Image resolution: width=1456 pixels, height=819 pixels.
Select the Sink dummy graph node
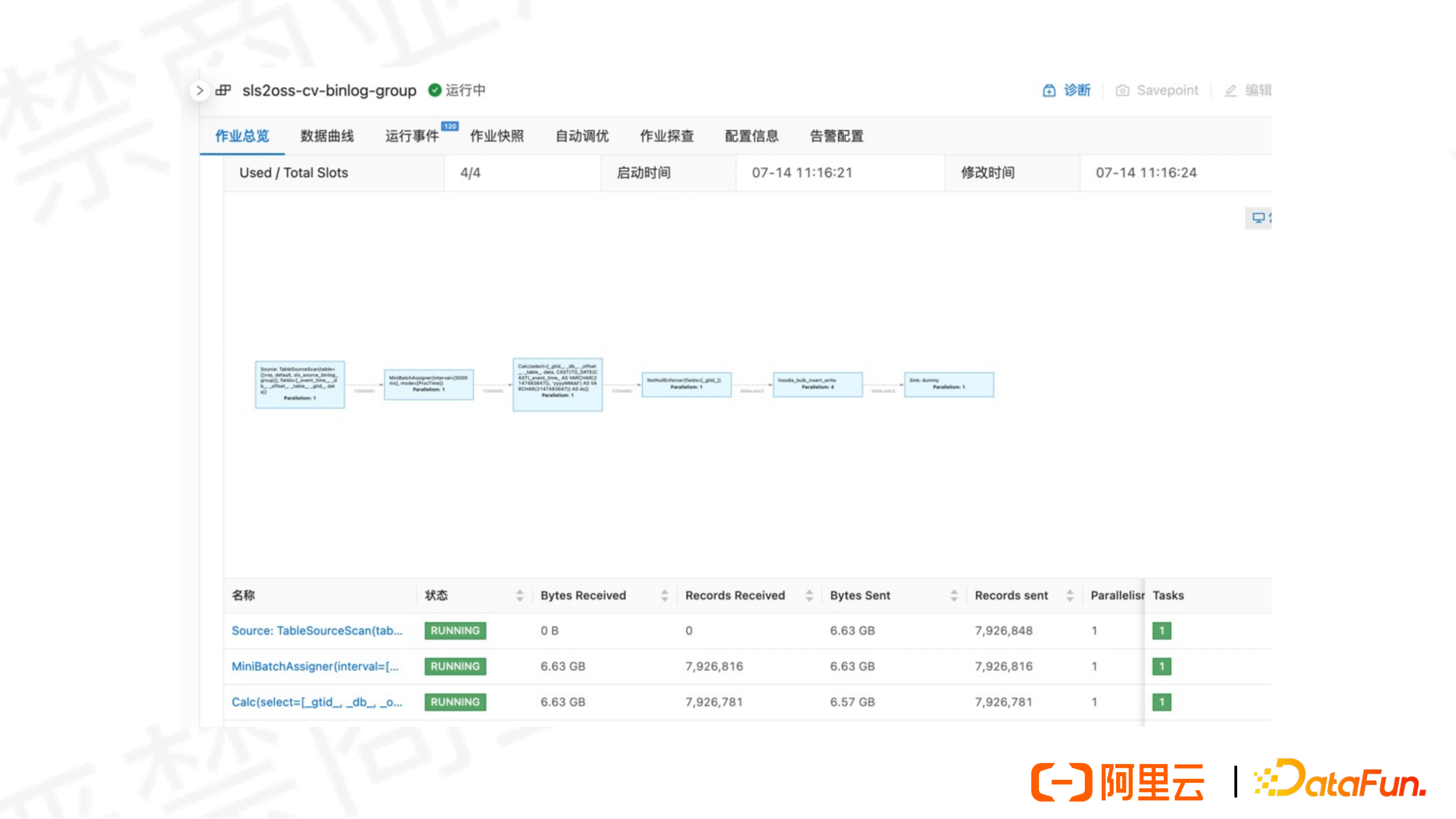click(x=949, y=385)
